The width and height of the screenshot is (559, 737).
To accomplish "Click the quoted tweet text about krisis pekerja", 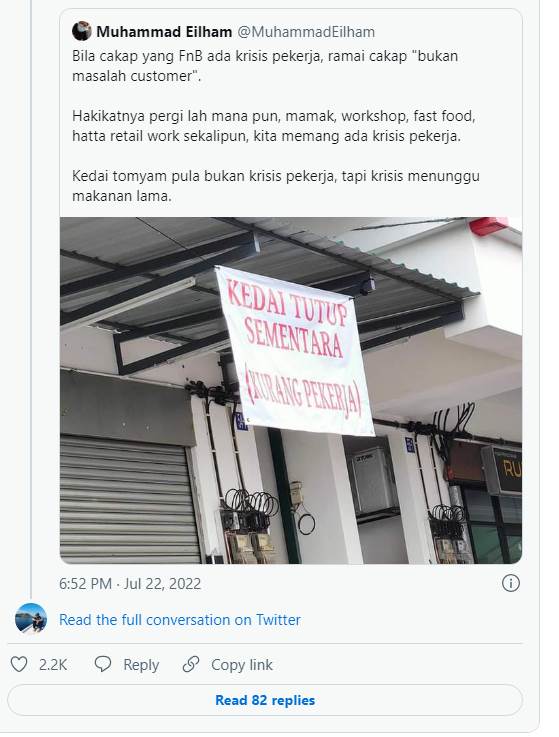I will 265,66.
